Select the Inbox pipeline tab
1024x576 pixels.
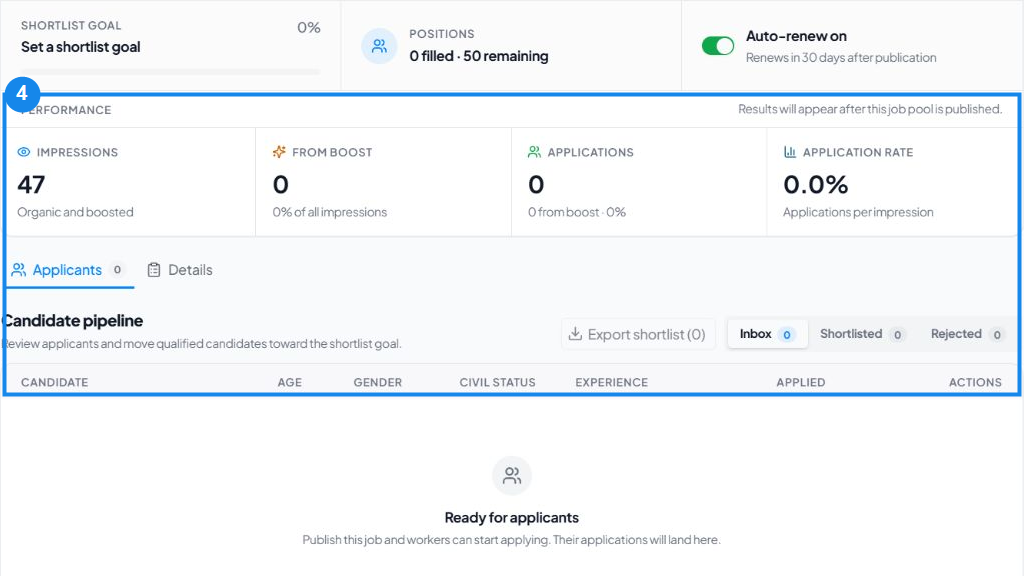click(767, 334)
